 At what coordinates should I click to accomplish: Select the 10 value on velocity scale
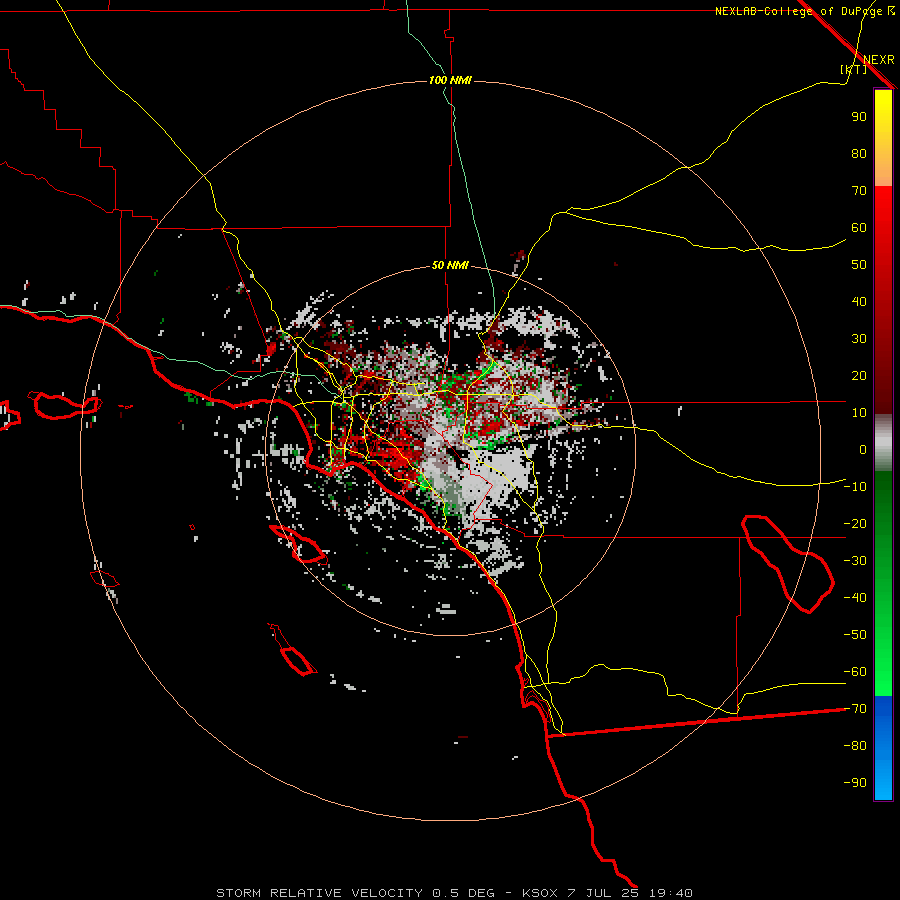pyautogui.click(x=859, y=413)
